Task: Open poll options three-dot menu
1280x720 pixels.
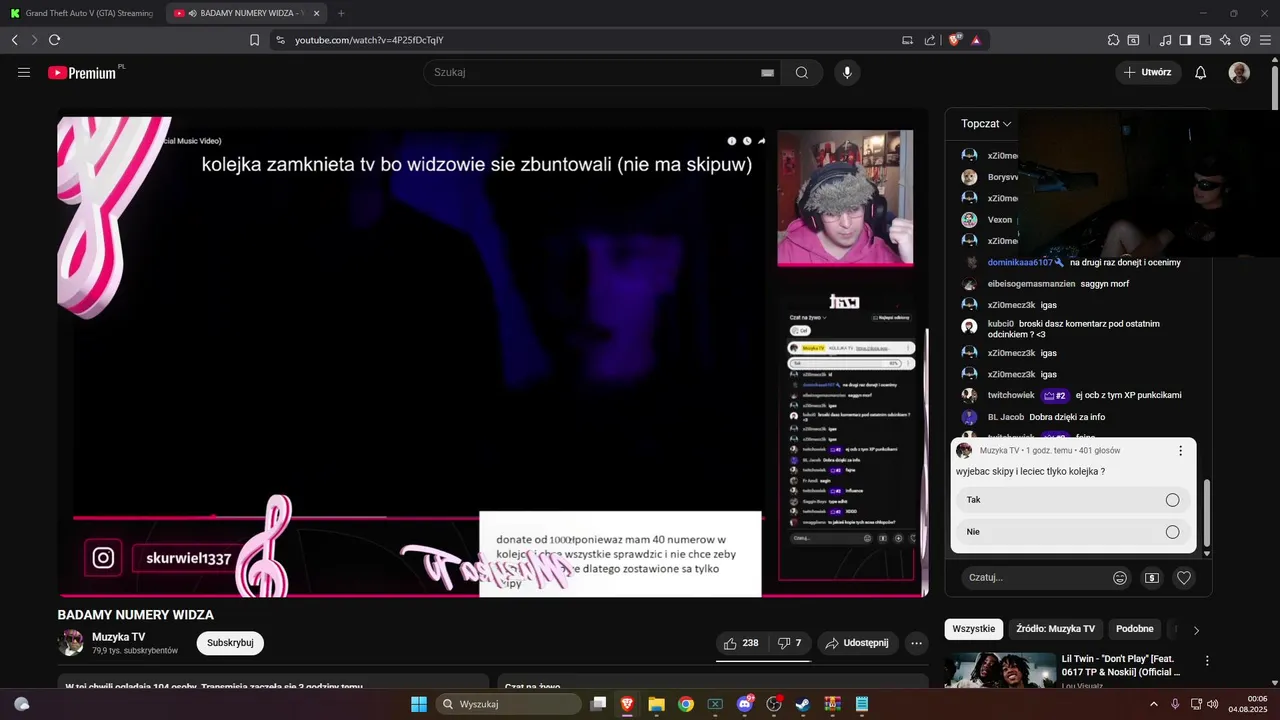Action: click(1180, 451)
